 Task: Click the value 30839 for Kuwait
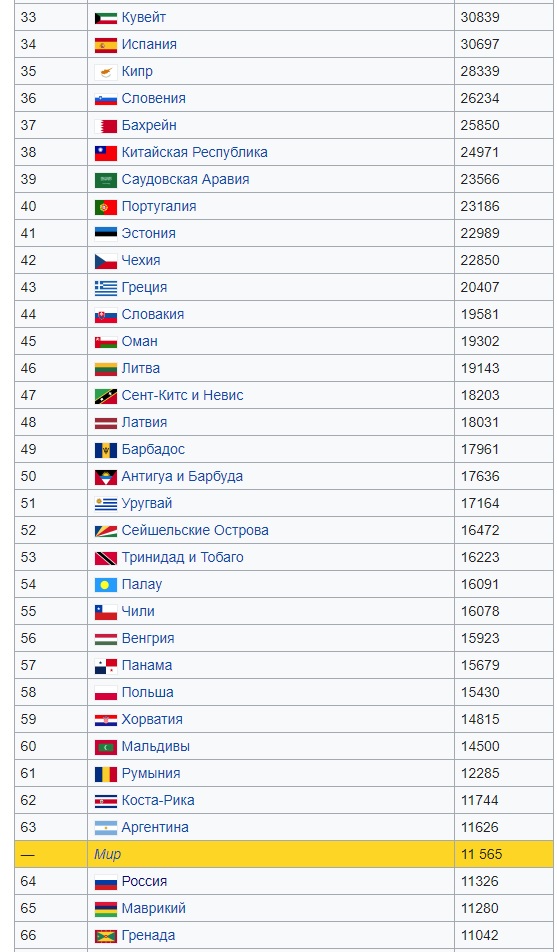pyautogui.click(x=480, y=18)
